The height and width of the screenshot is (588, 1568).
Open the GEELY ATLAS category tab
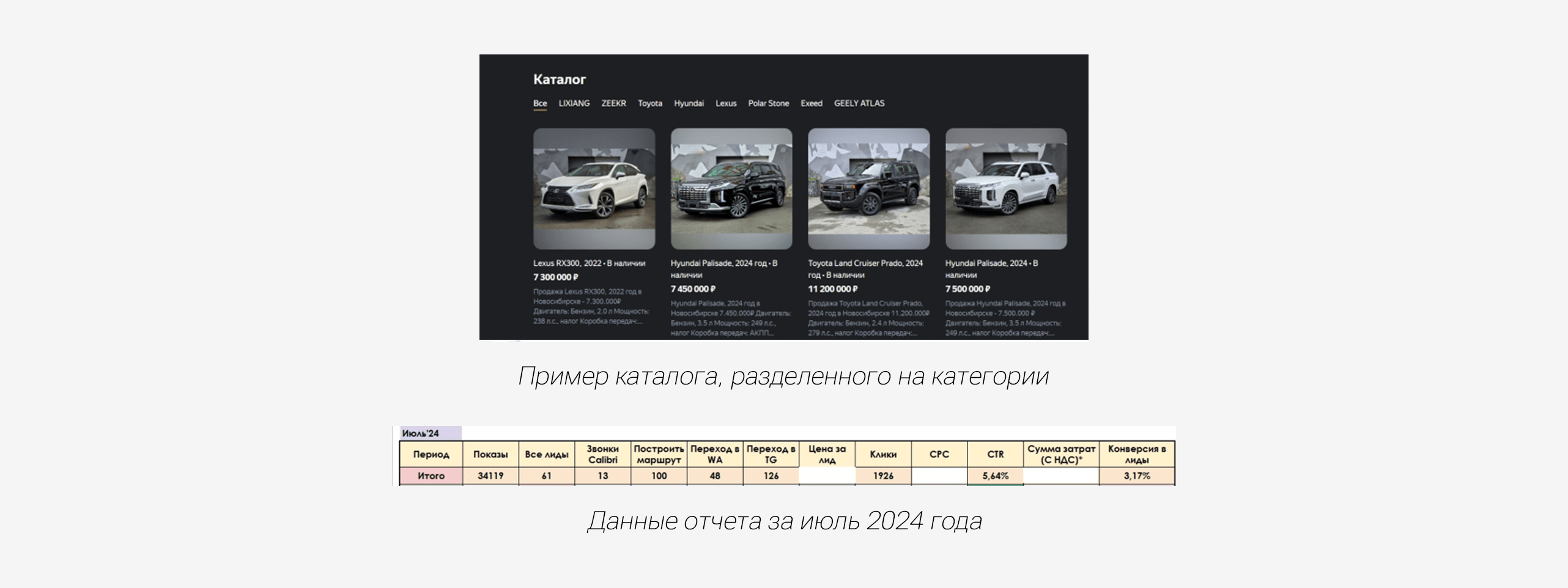tap(859, 103)
